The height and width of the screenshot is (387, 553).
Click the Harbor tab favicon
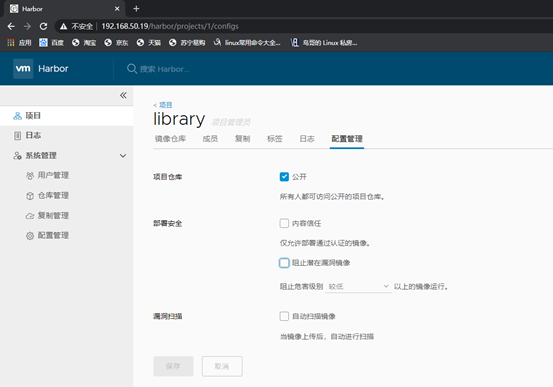(x=14, y=9)
